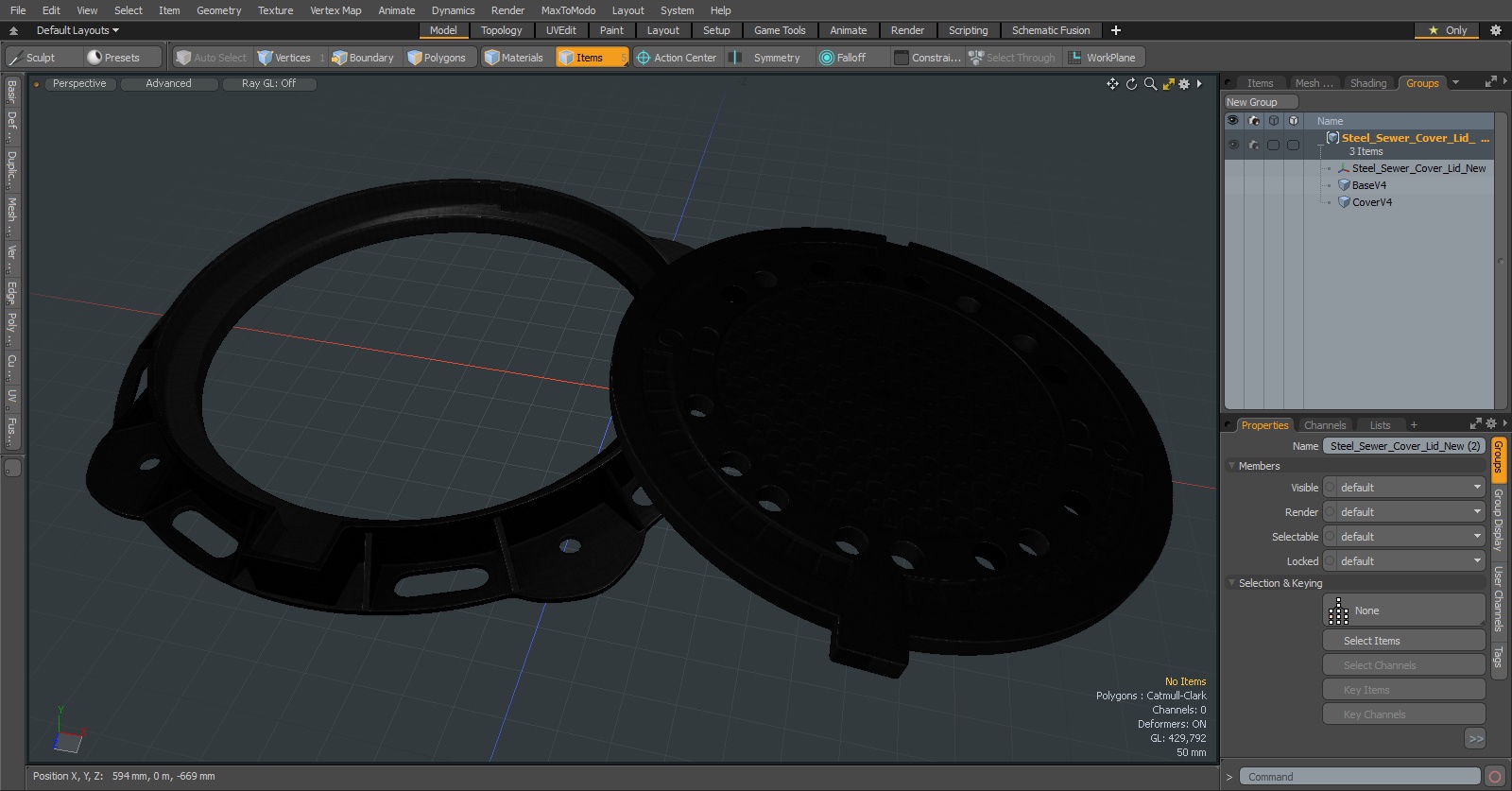Screen dimensions: 1512x791
Task: Click the eye column header in Groups
Action: pos(1233,121)
